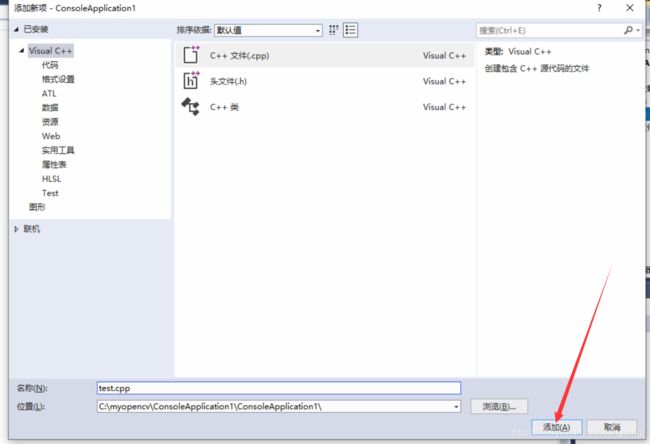Viewport: 650px width, 444px height.
Task: Select the 属性表 category
Action: 54,165
